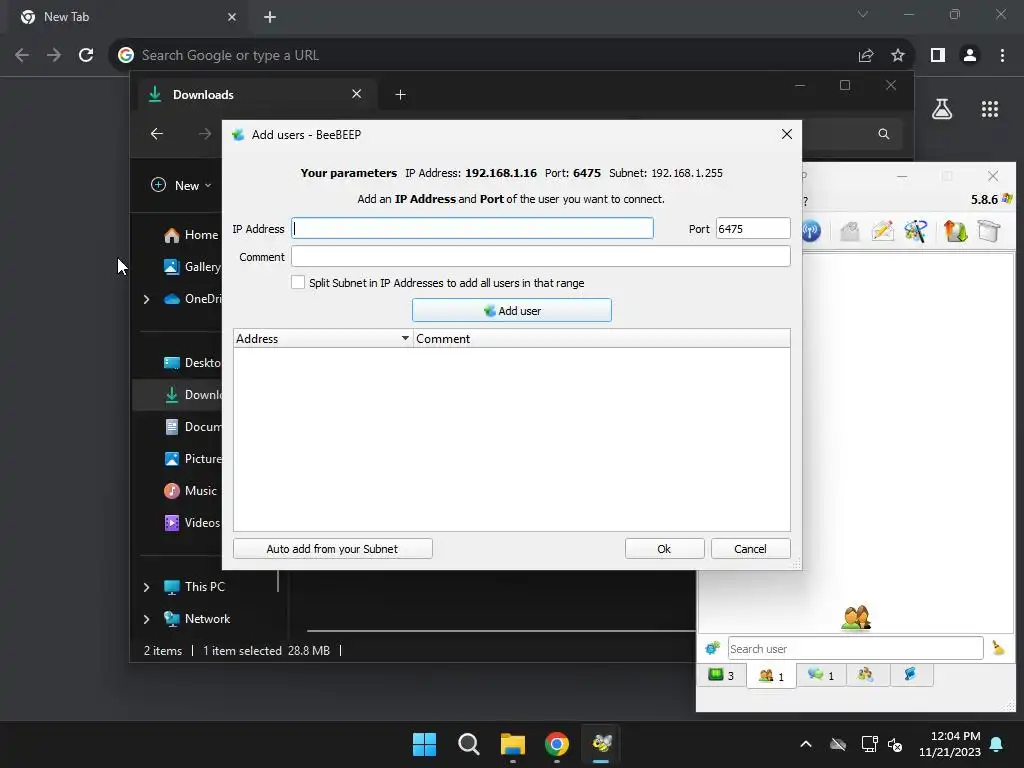Screen dimensions: 1024x768
Task: Select Home in File Explorer sidebar
Action: [x=191, y=235]
